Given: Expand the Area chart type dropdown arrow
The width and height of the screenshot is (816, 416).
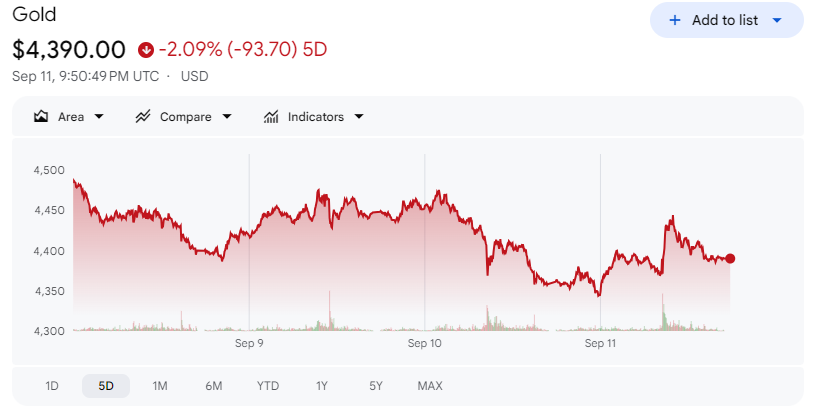Looking at the screenshot, I should click(99, 117).
